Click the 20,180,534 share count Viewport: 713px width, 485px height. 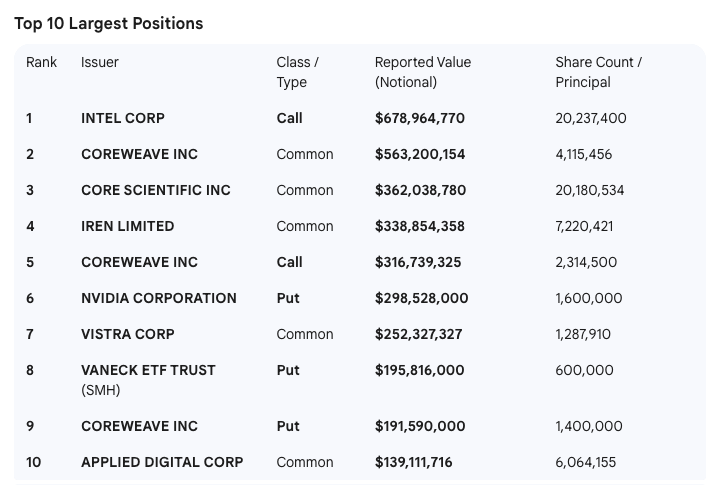[590, 190]
